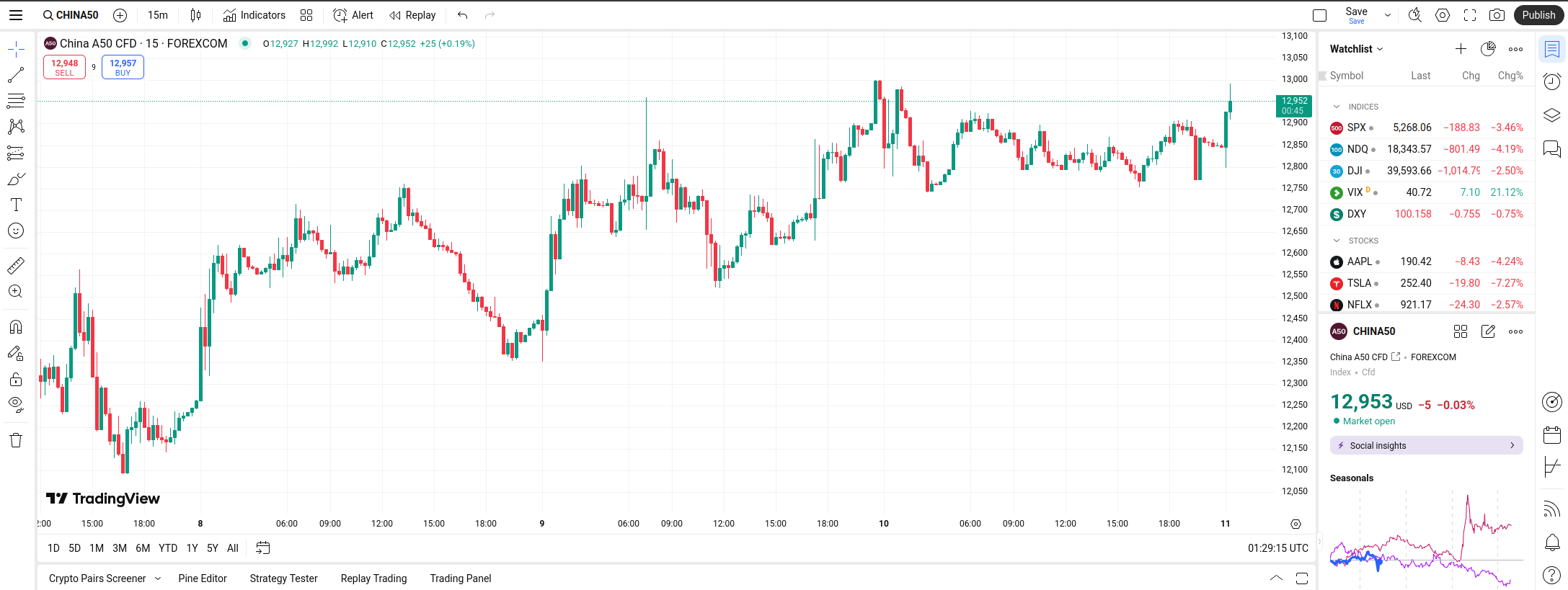This screenshot has width=1568, height=590.
Task: Open the main hamburger menu
Action: [x=16, y=15]
